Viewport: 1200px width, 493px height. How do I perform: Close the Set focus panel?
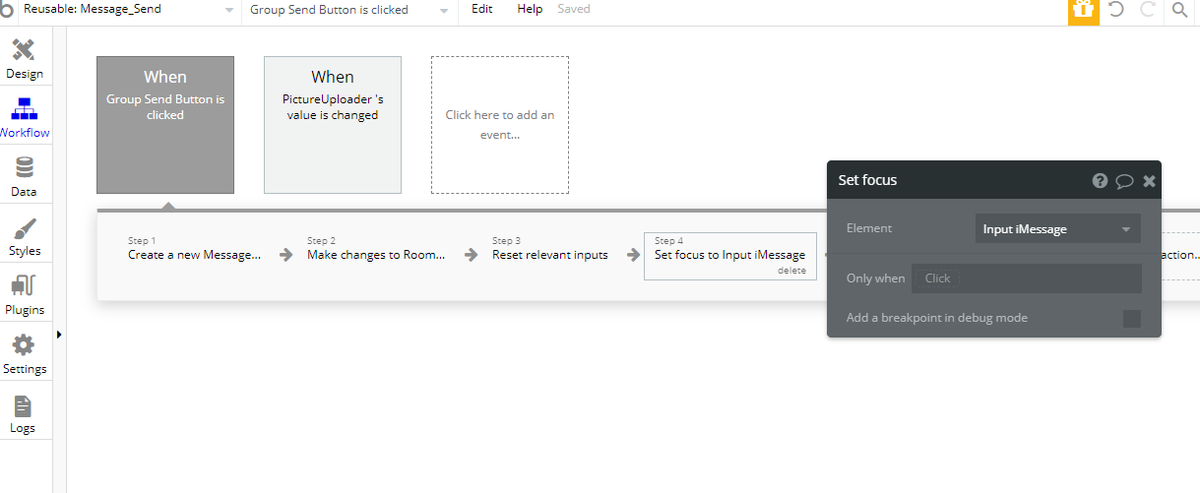[1149, 181]
